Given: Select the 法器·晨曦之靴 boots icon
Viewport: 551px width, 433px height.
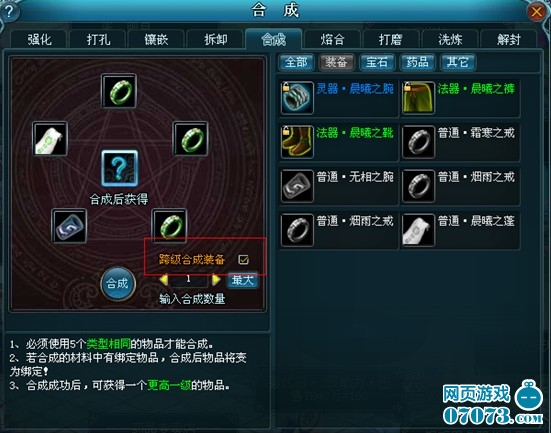Looking at the screenshot, I should 297,142.
